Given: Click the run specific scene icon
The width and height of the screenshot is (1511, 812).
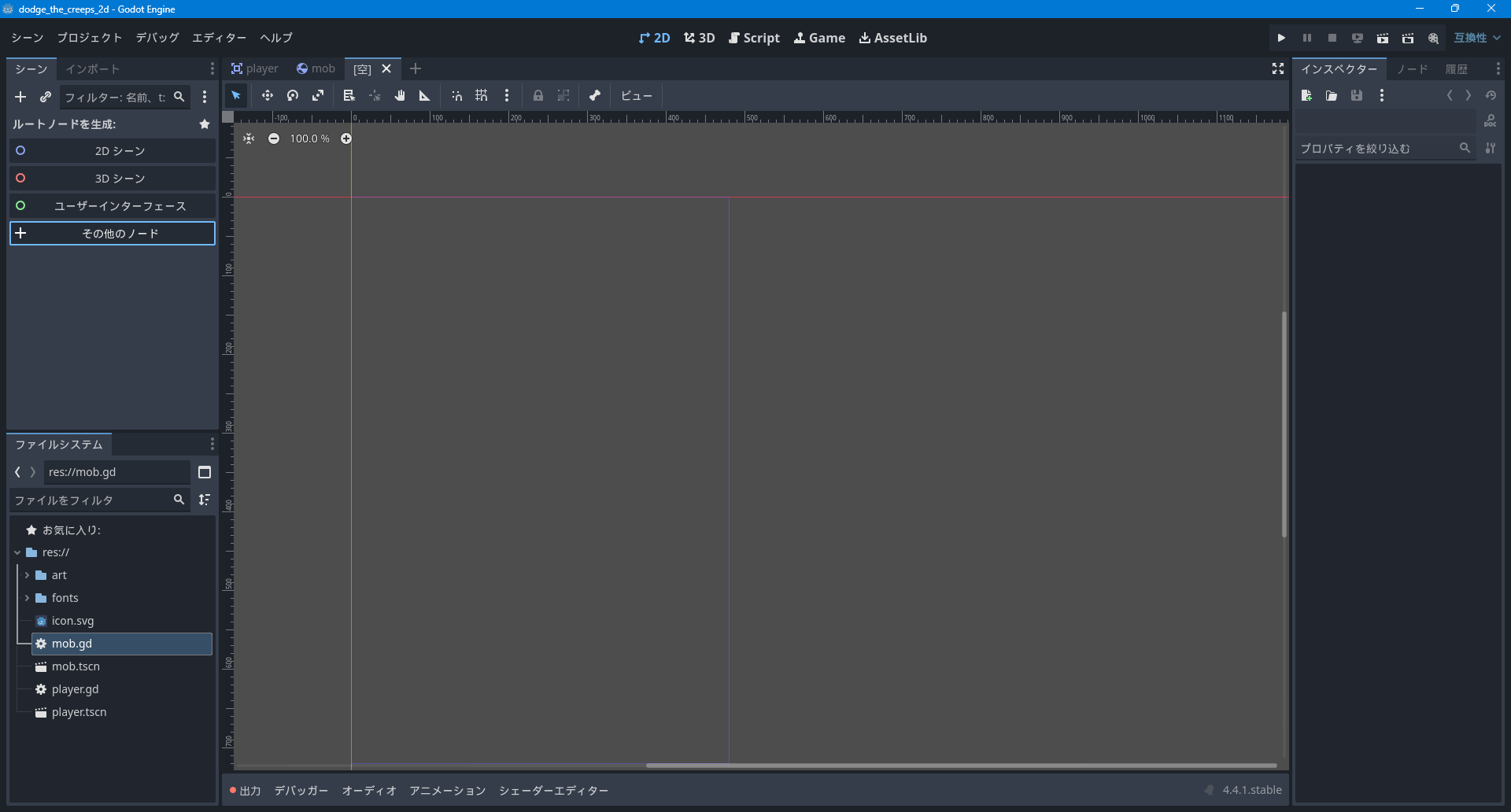Looking at the screenshot, I should click(1408, 38).
